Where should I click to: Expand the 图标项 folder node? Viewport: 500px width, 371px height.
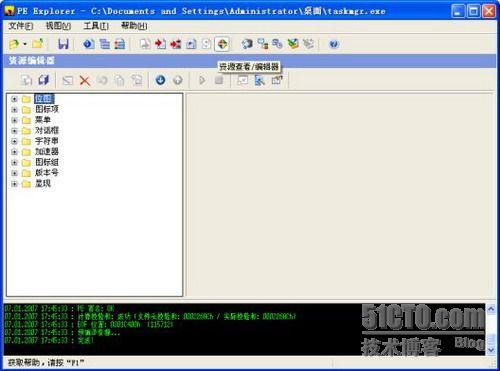(14, 110)
